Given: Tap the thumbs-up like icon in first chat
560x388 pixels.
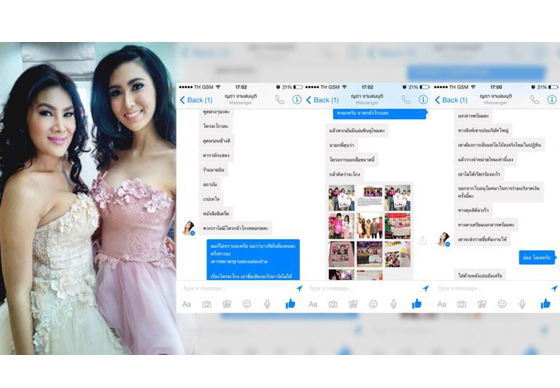Looking at the screenshot, I should 290,304.
